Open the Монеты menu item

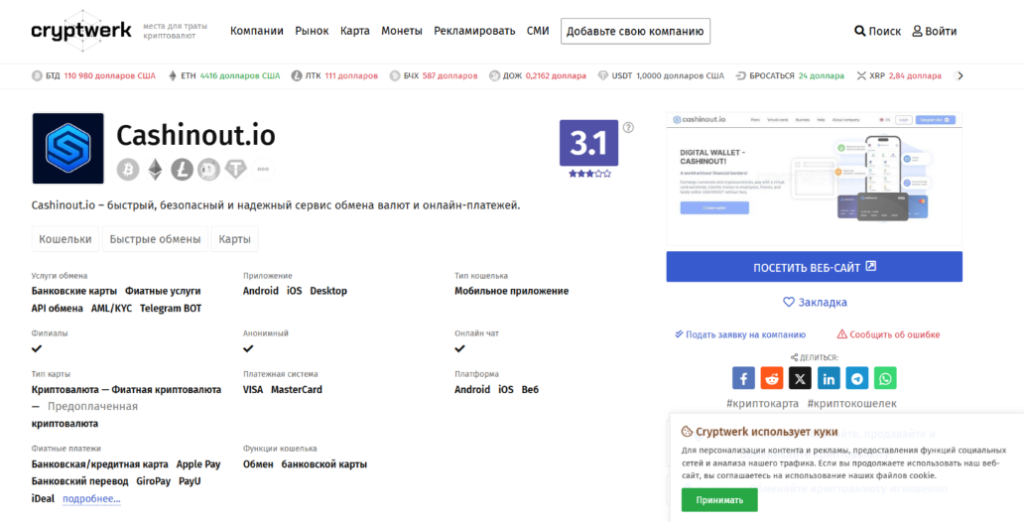[402, 31]
